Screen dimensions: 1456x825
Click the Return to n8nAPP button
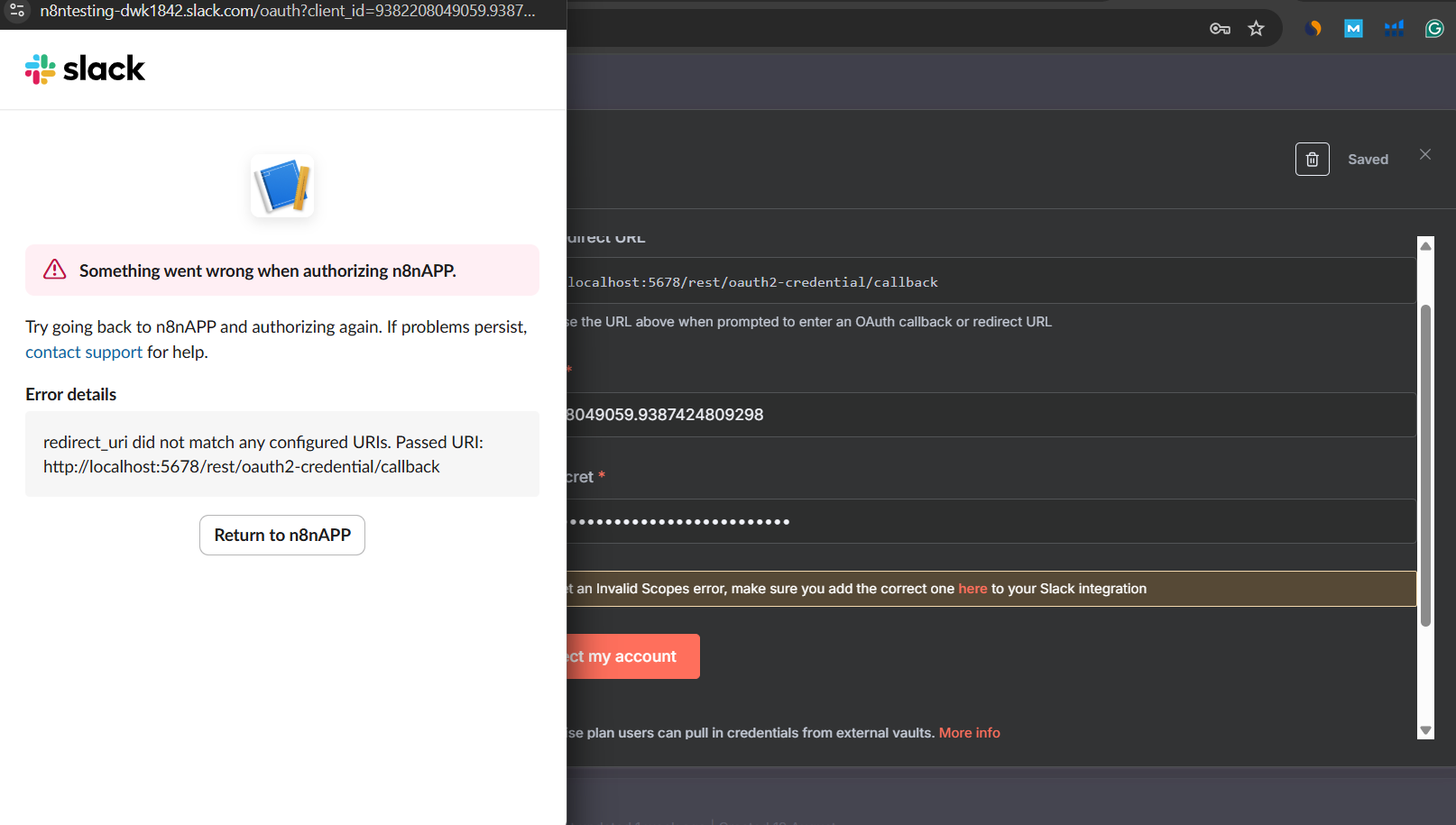282,535
